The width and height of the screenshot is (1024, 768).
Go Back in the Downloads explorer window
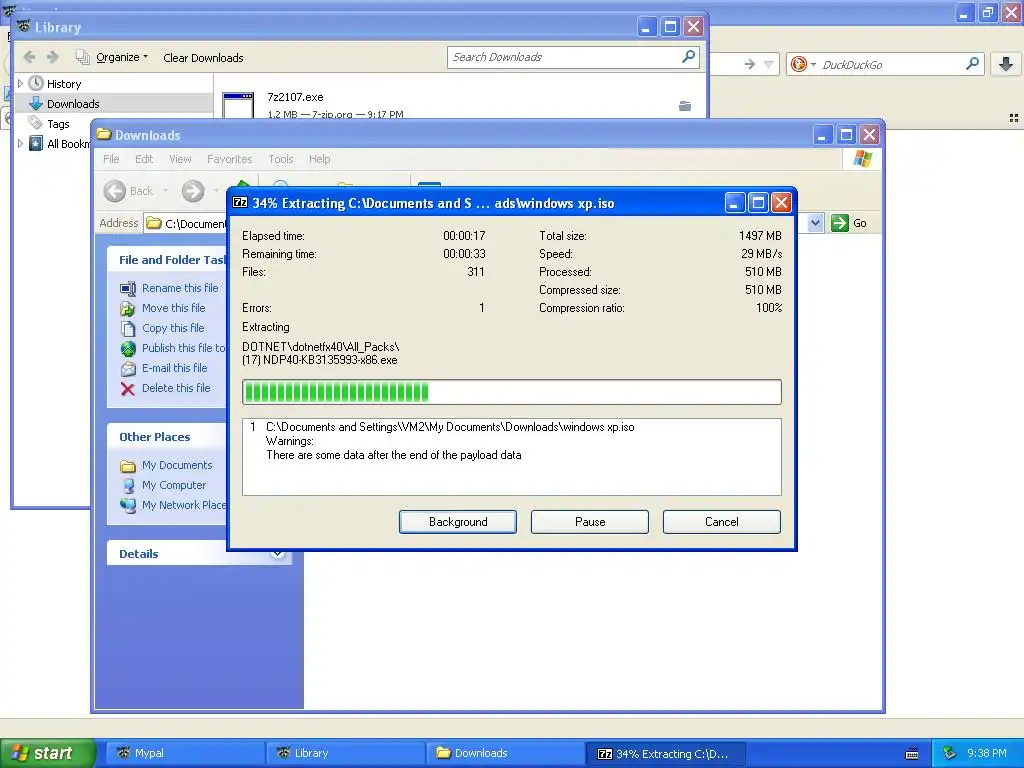pyautogui.click(x=129, y=191)
